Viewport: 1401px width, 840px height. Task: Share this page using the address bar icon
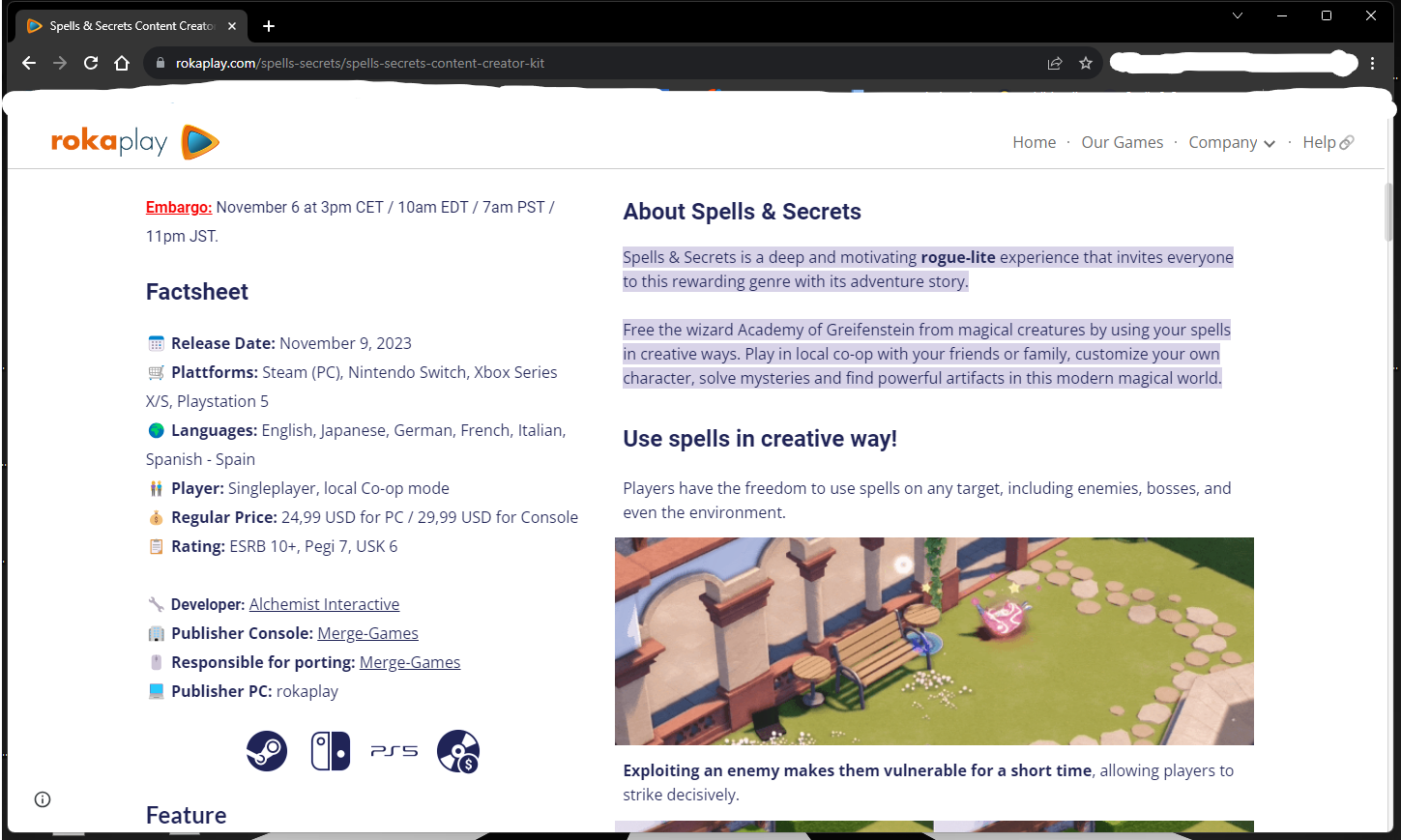click(x=1055, y=63)
